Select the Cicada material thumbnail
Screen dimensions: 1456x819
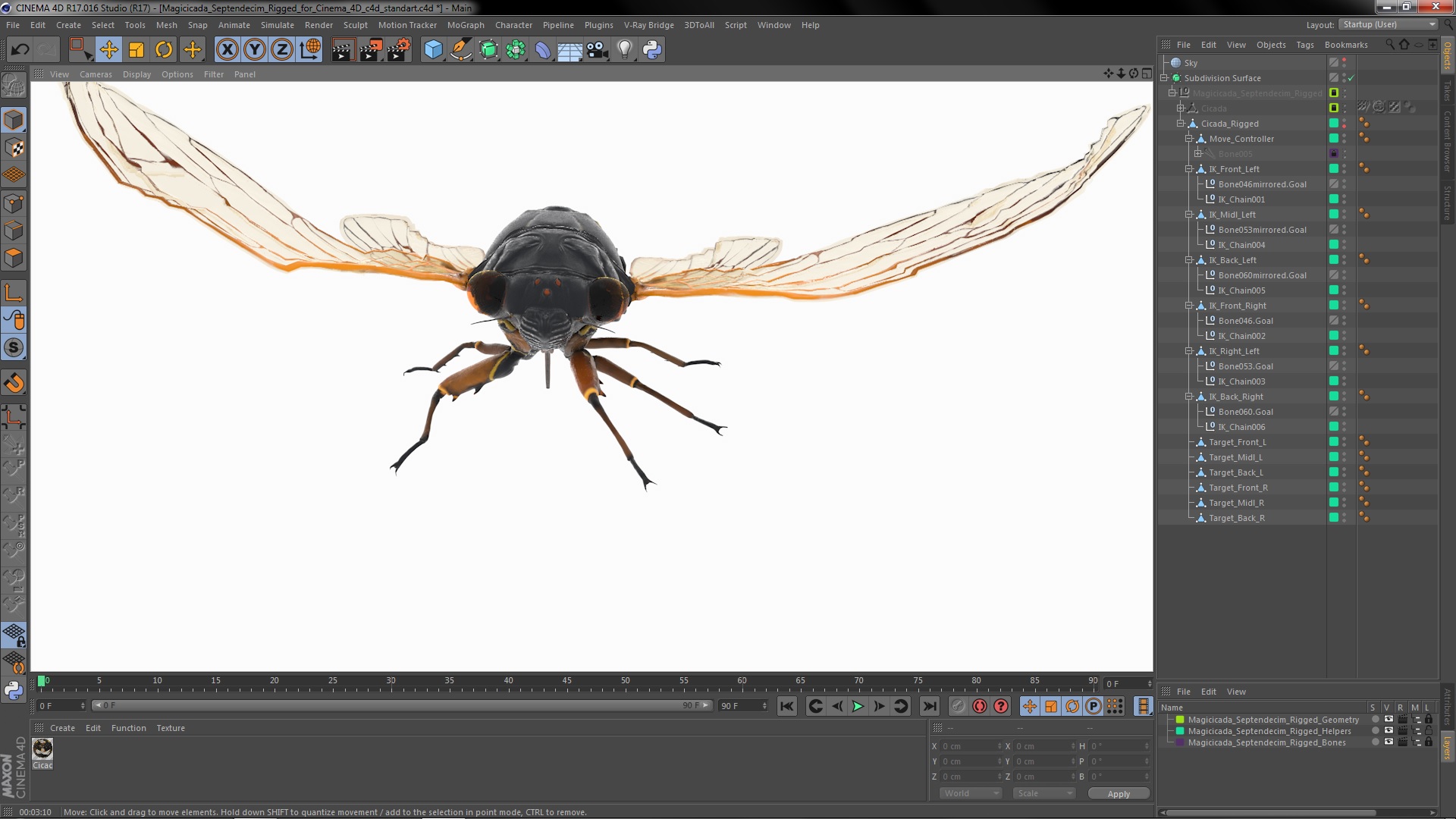[x=42, y=749]
